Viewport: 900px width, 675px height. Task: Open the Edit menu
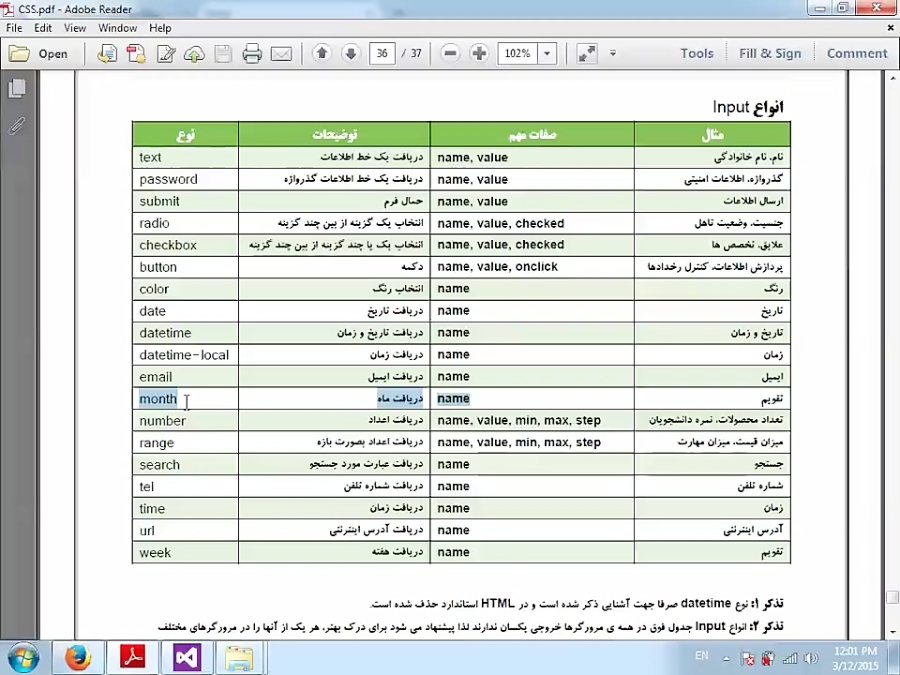(42, 28)
